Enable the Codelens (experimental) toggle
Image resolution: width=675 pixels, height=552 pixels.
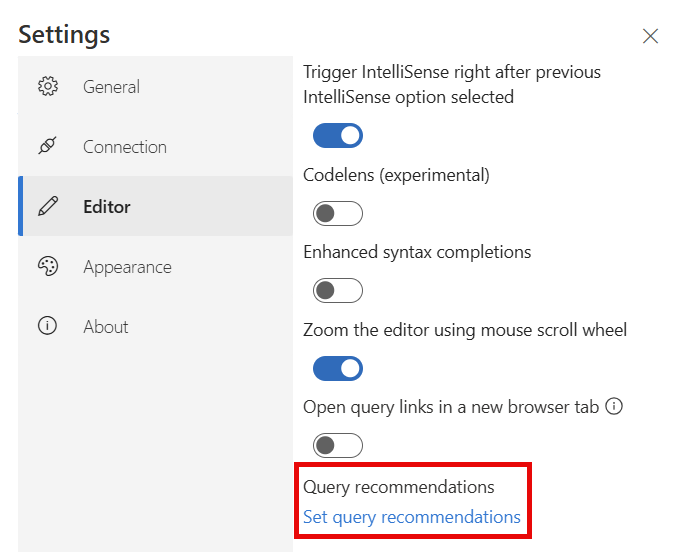click(x=338, y=213)
